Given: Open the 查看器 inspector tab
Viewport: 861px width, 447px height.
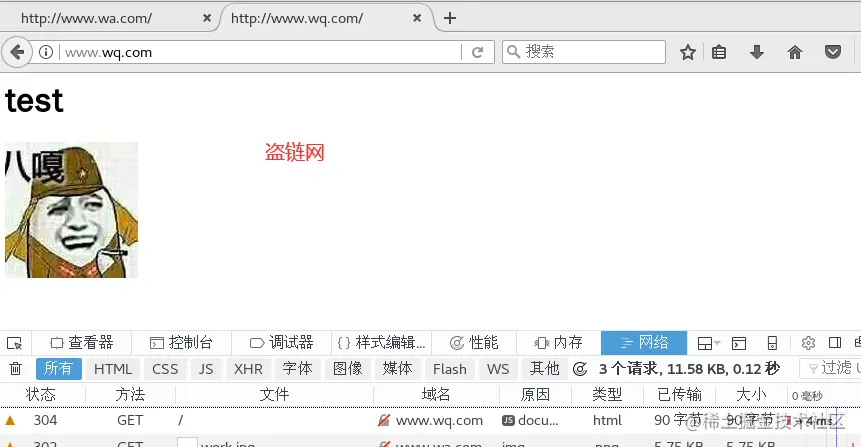Looking at the screenshot, I should [x=82, y=343].
